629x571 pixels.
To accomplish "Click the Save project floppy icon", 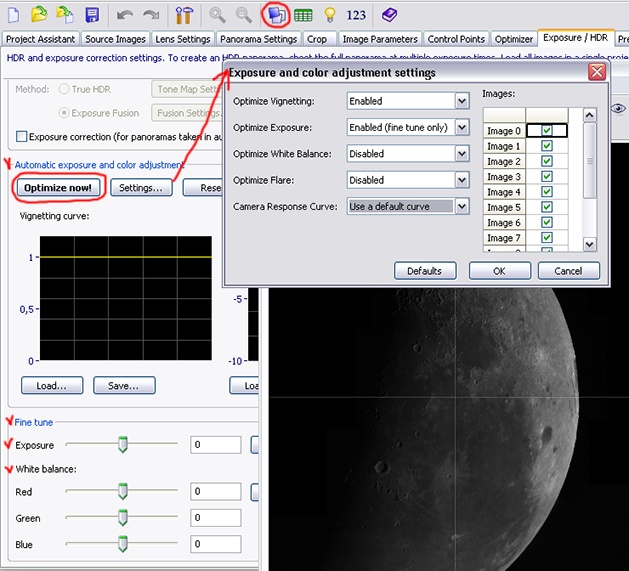I will coord(92,15).
